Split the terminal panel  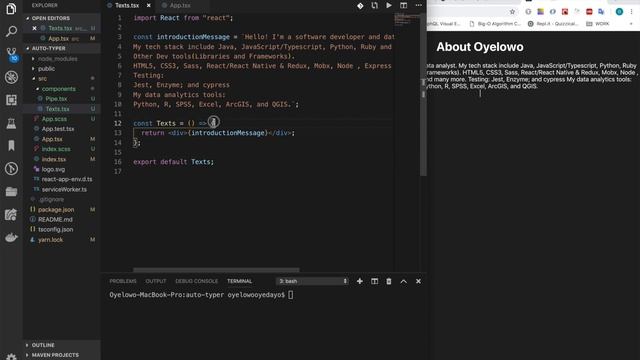374,281
